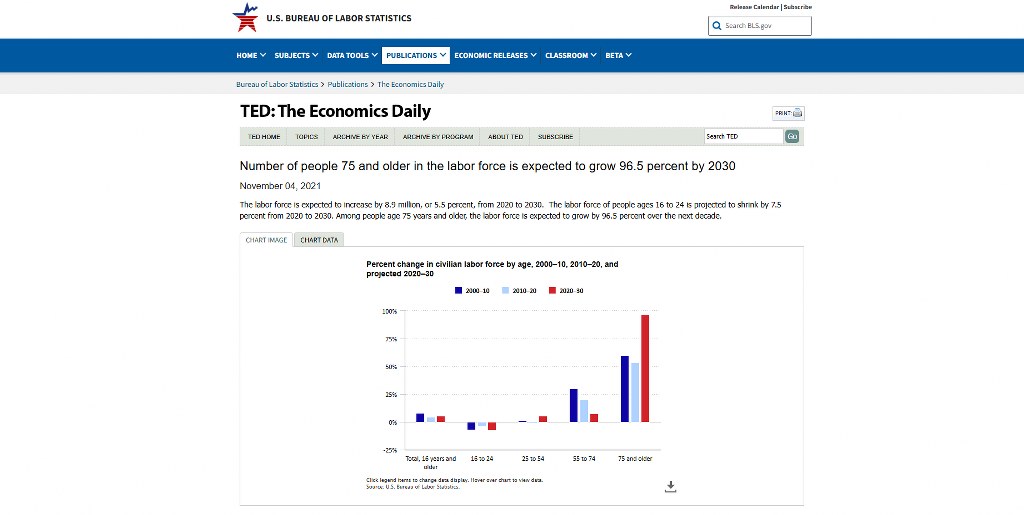This screenshot has width=1024, height=515.
Task: Open TED Home tab
Action: (264, 136)
